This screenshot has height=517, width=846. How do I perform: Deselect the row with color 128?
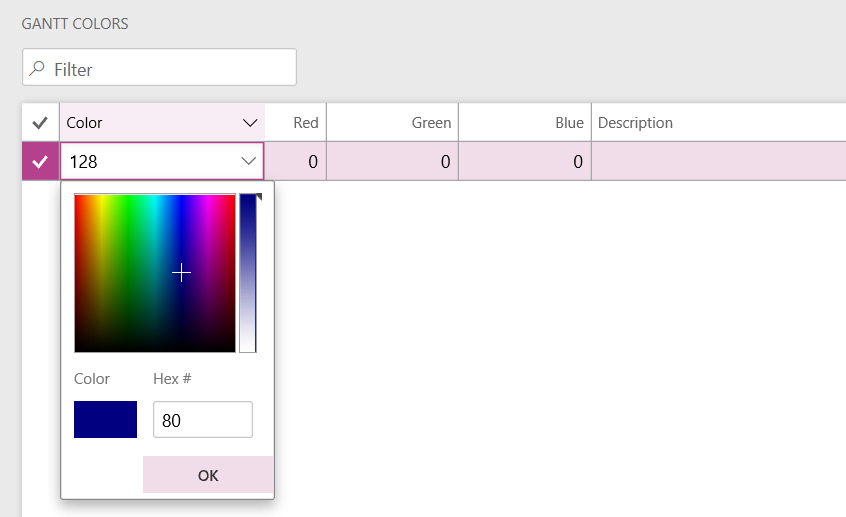point(40,161)
